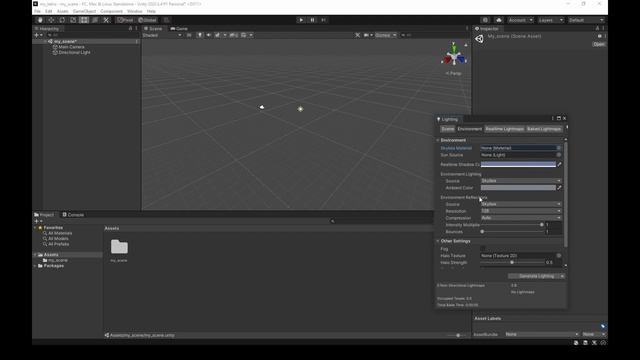Open the Default layout dropdown

point(586,20)
